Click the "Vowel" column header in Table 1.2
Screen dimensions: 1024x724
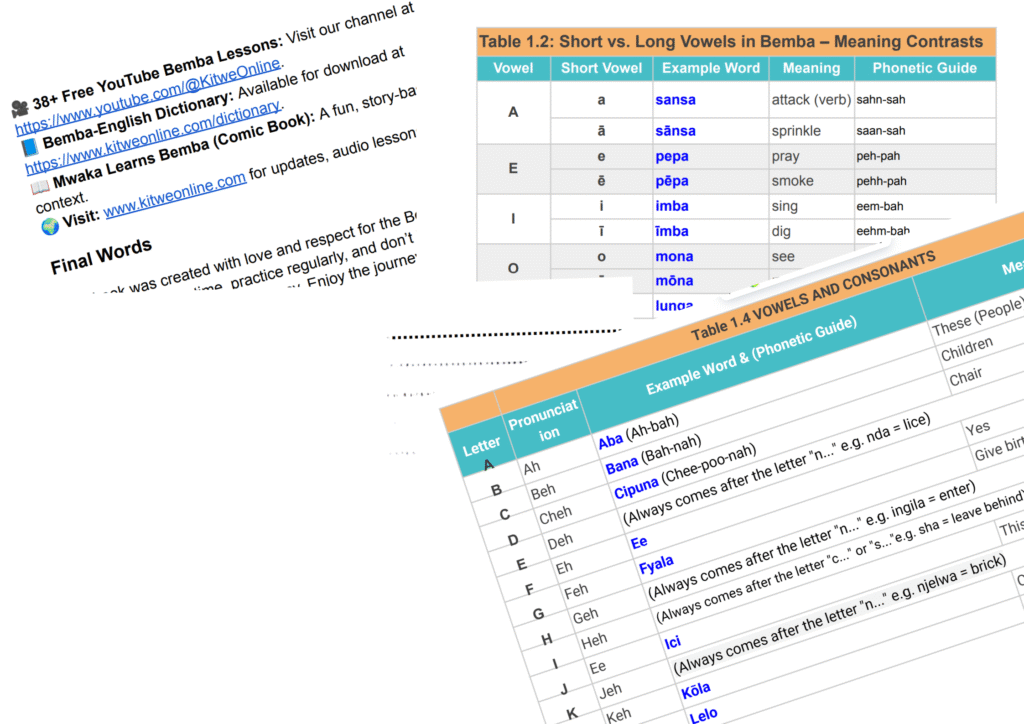513,68
